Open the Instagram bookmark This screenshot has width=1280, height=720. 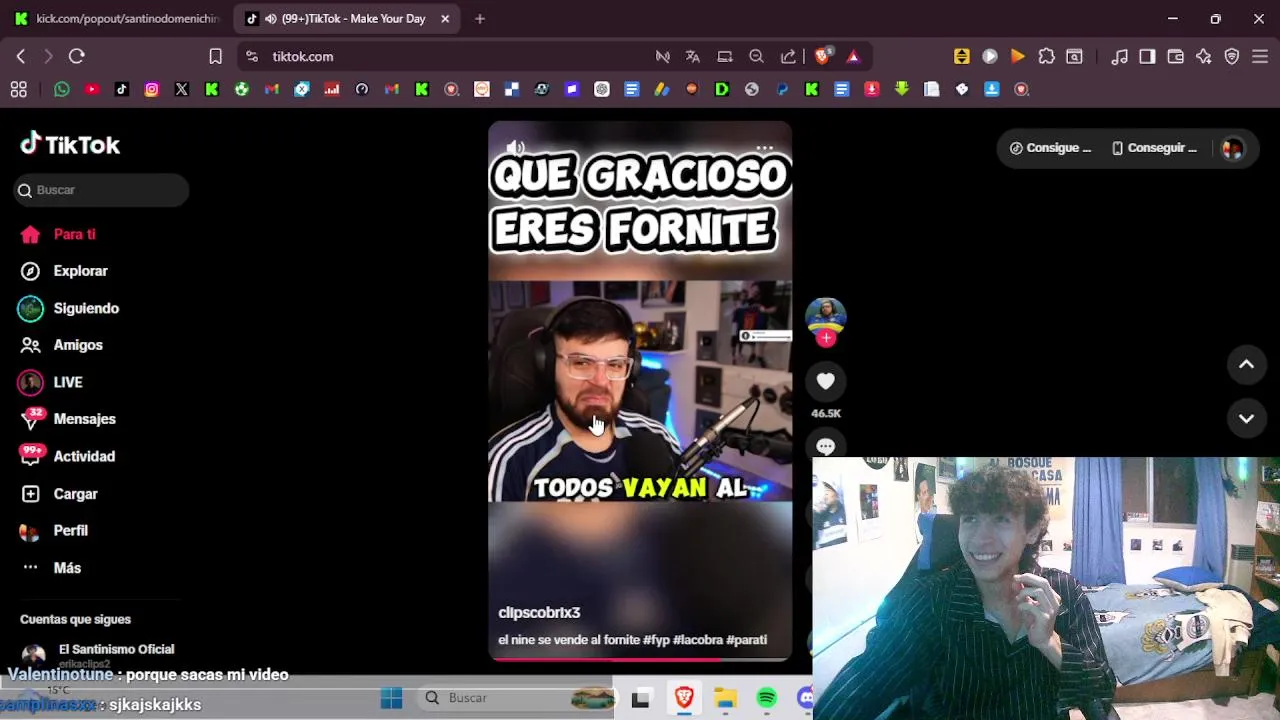152,89
